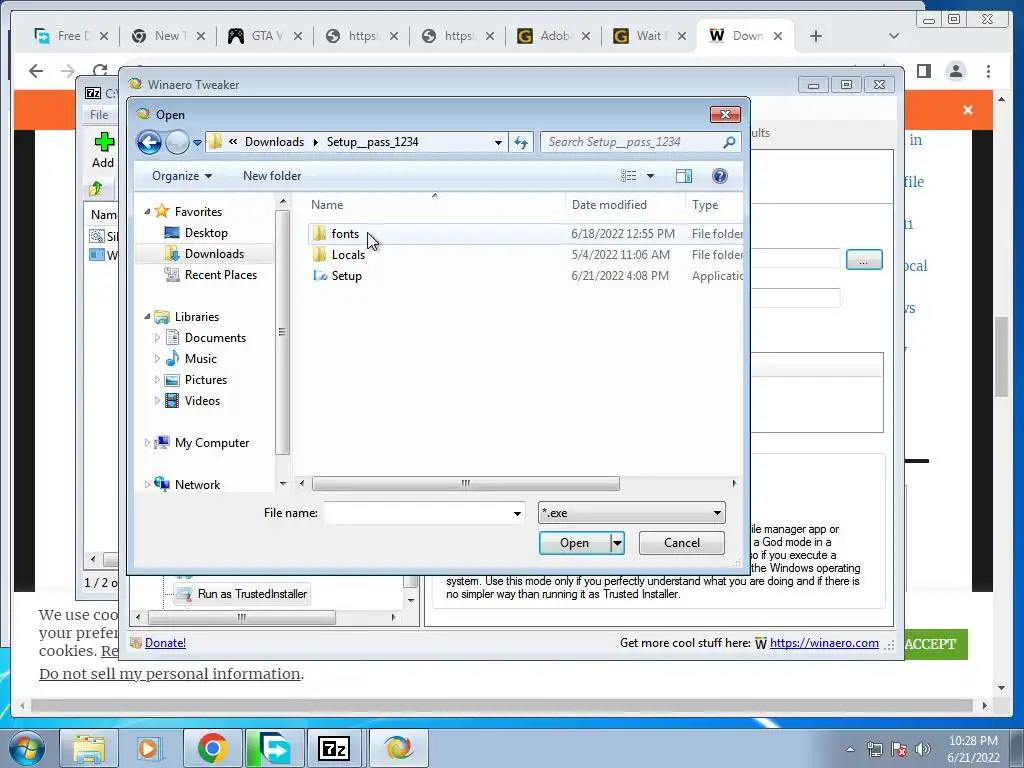Image resolution: width=1024 pixels, height=768 pixels.
Task: Open the Open button split arrow
Action: [x=617, y=543]
